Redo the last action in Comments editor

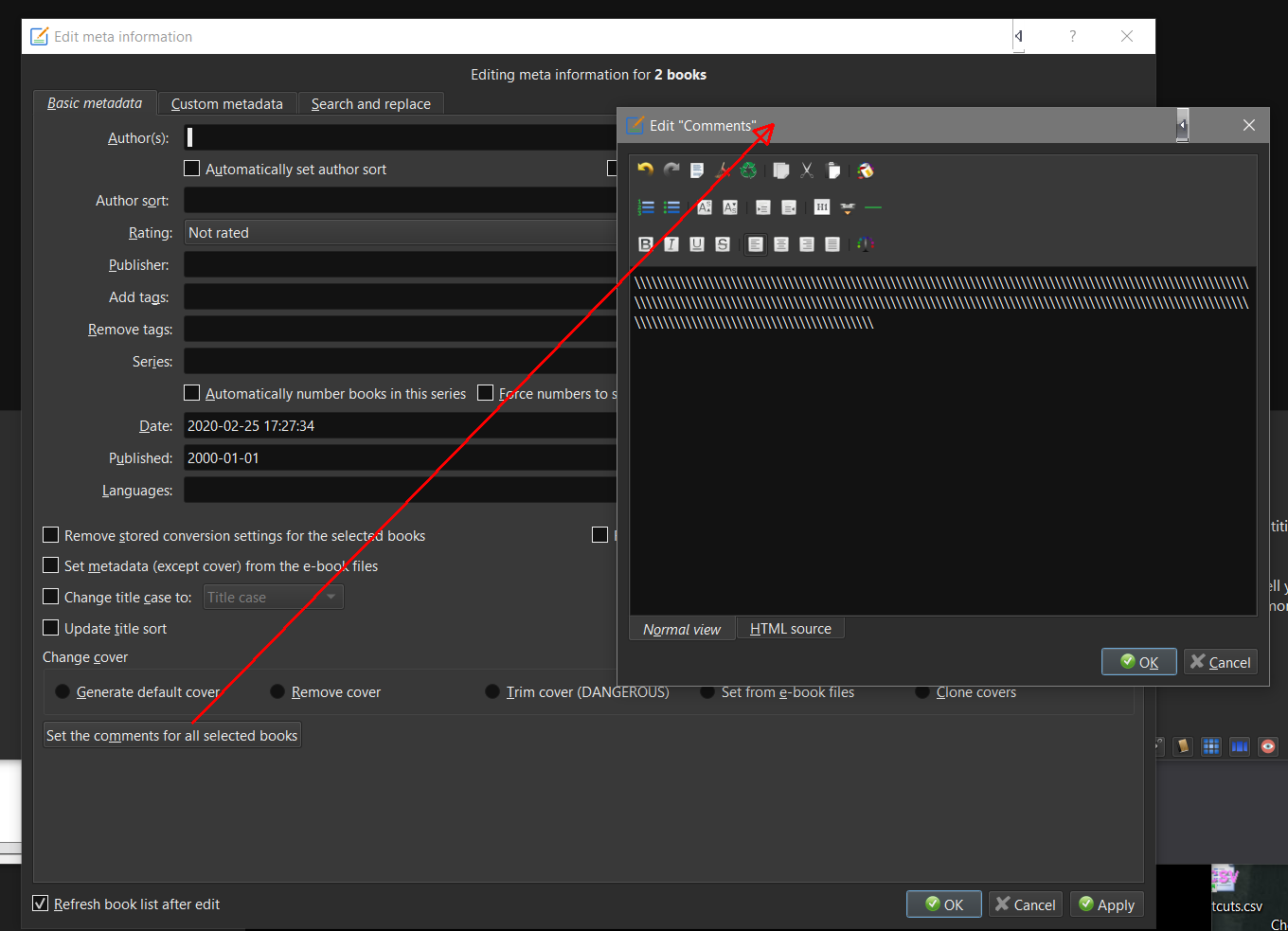(671, 170)
